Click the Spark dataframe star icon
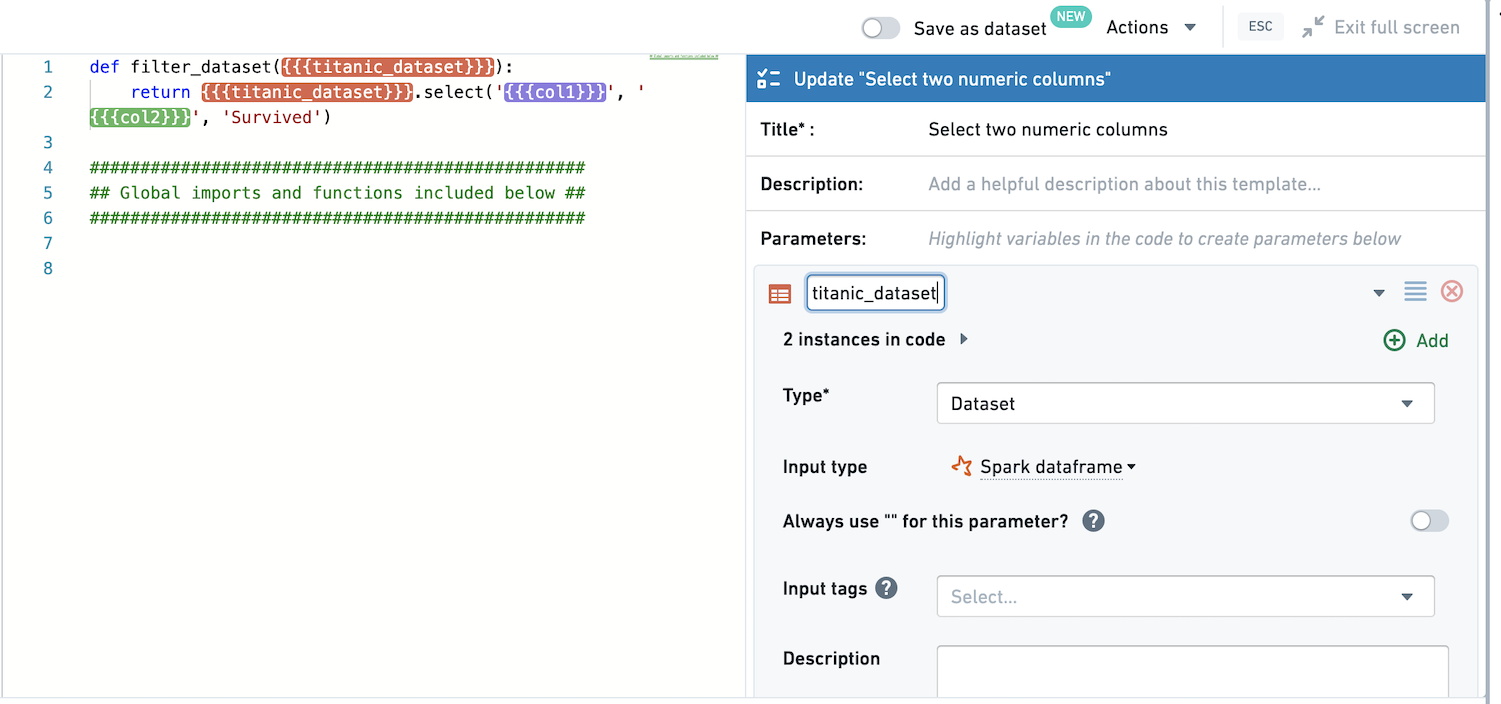1501x704 pixels. [962, 466]
